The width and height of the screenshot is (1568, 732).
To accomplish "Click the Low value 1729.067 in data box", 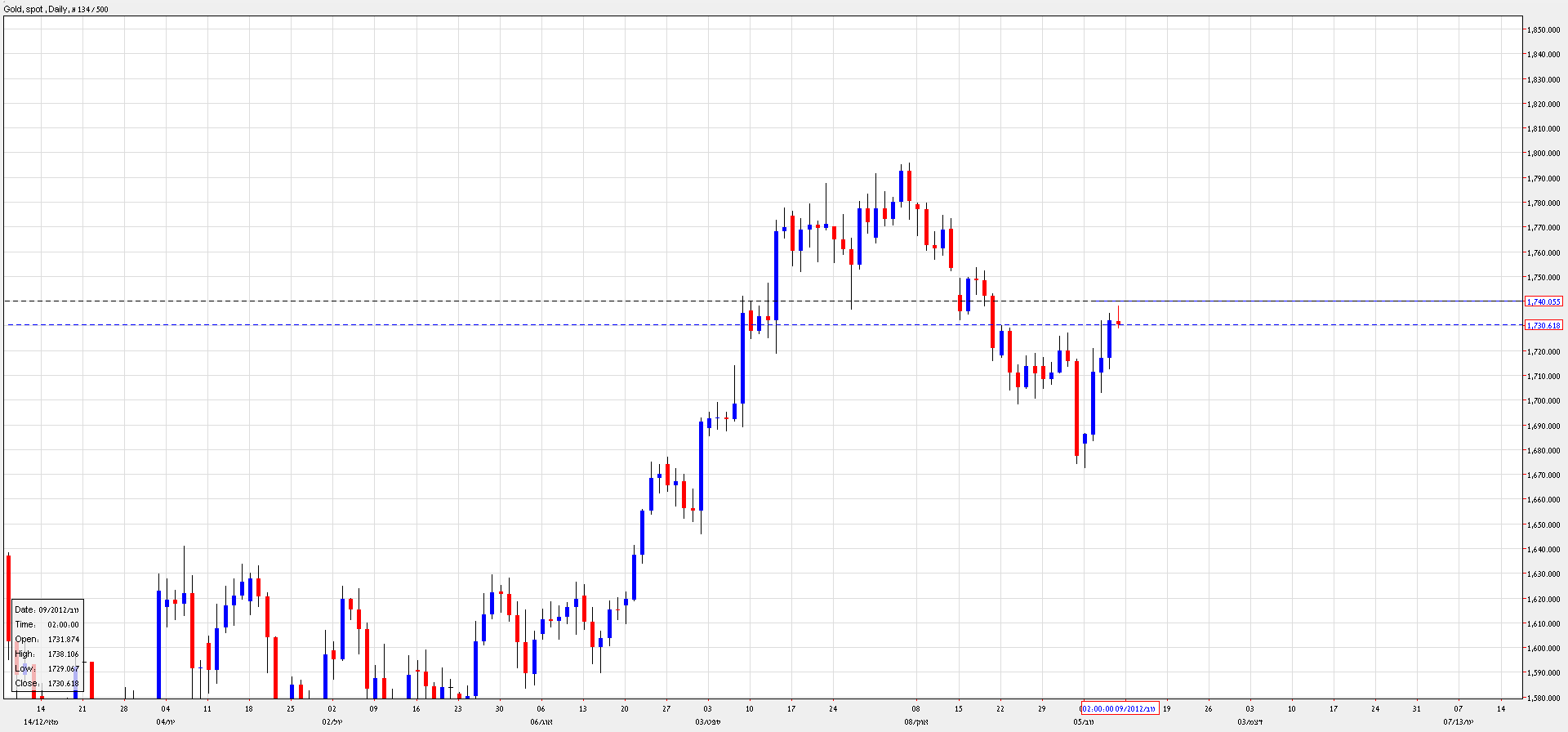I will (63, 668).
